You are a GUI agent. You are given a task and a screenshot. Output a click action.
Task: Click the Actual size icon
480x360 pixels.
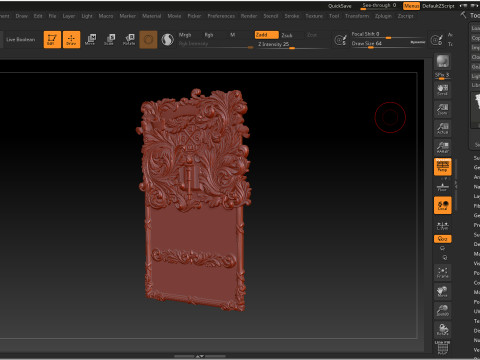443,128
